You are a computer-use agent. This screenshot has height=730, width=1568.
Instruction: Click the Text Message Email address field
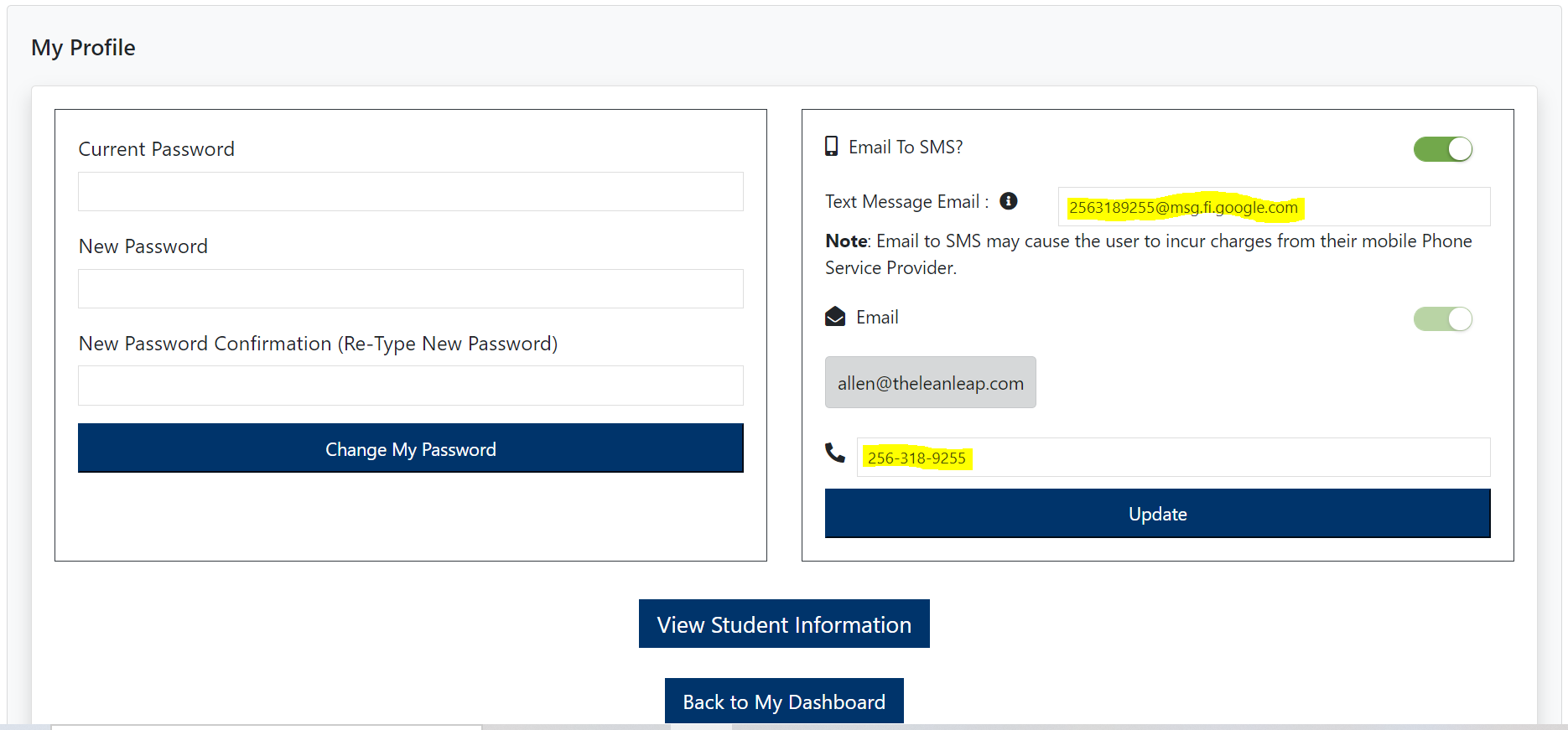[1273, 207]
